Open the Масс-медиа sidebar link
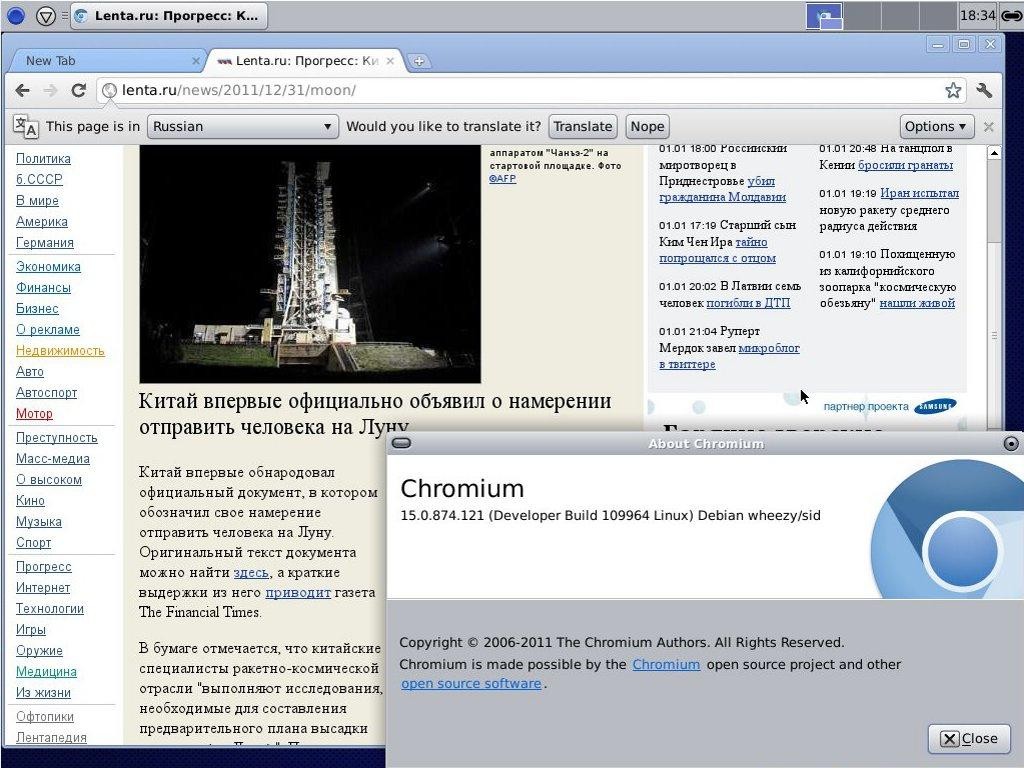The height and width of the screenshot is (768, 1024). tap(53, 458)
